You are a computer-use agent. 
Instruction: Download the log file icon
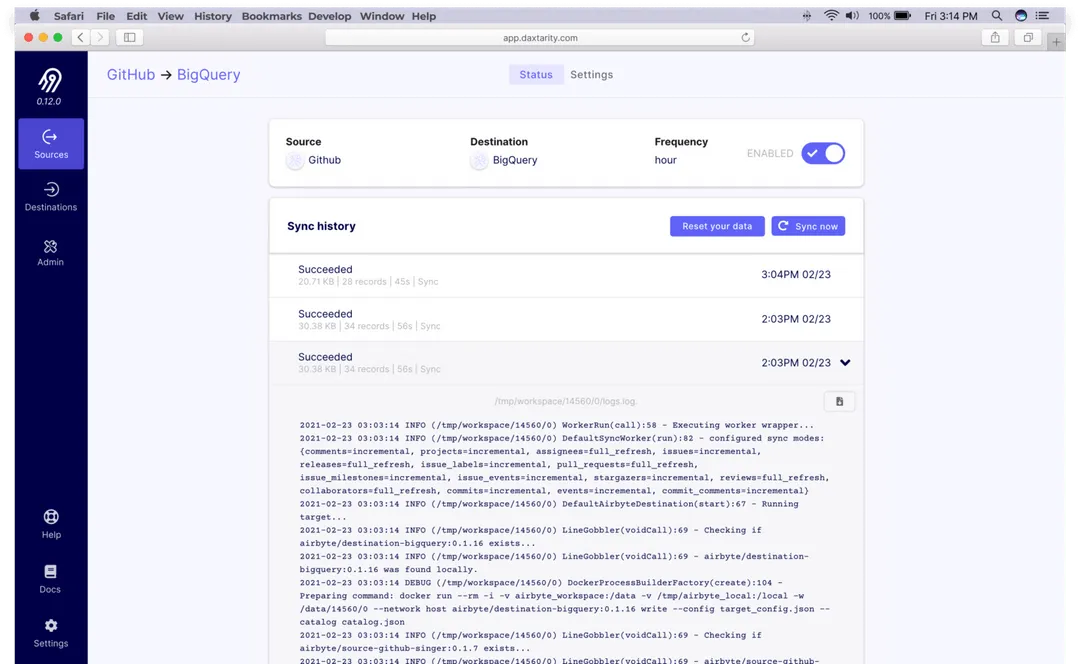[839, 402]
